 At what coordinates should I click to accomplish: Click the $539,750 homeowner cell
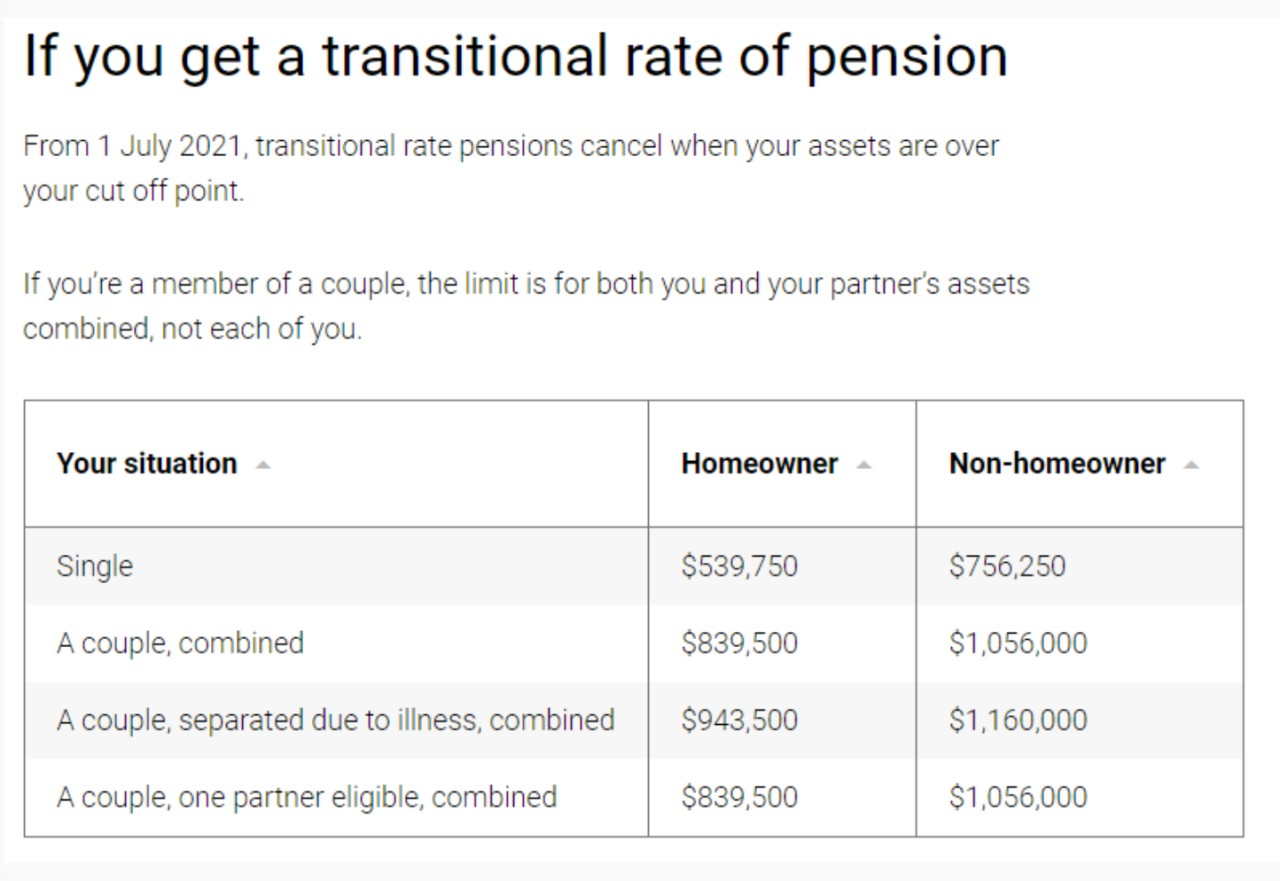pyautogui.click(x=739, y=566)
